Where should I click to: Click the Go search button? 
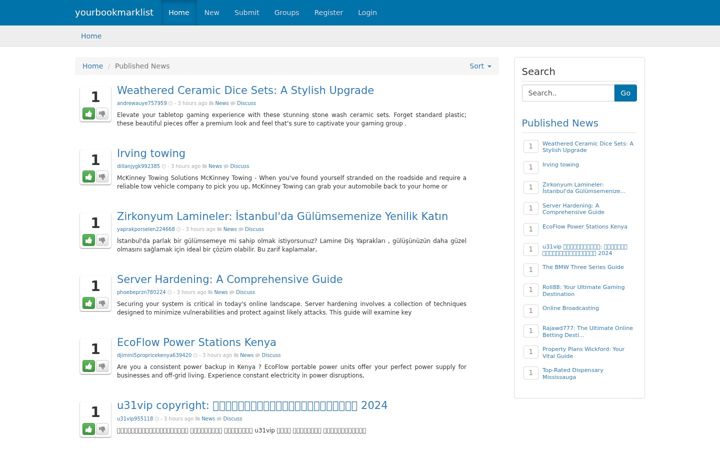(x=625, y=93)
